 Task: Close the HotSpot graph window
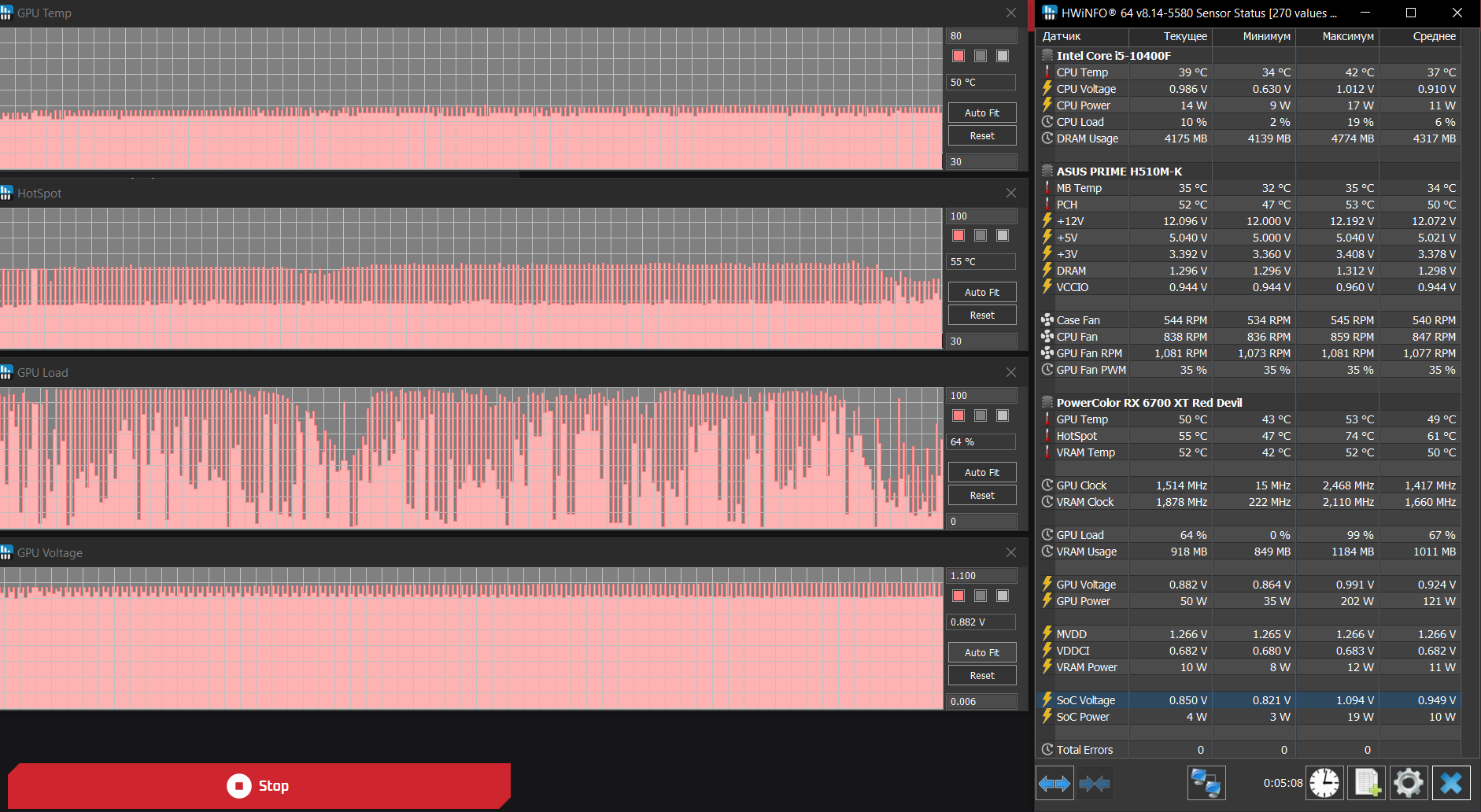click(x=1011, y=193)
